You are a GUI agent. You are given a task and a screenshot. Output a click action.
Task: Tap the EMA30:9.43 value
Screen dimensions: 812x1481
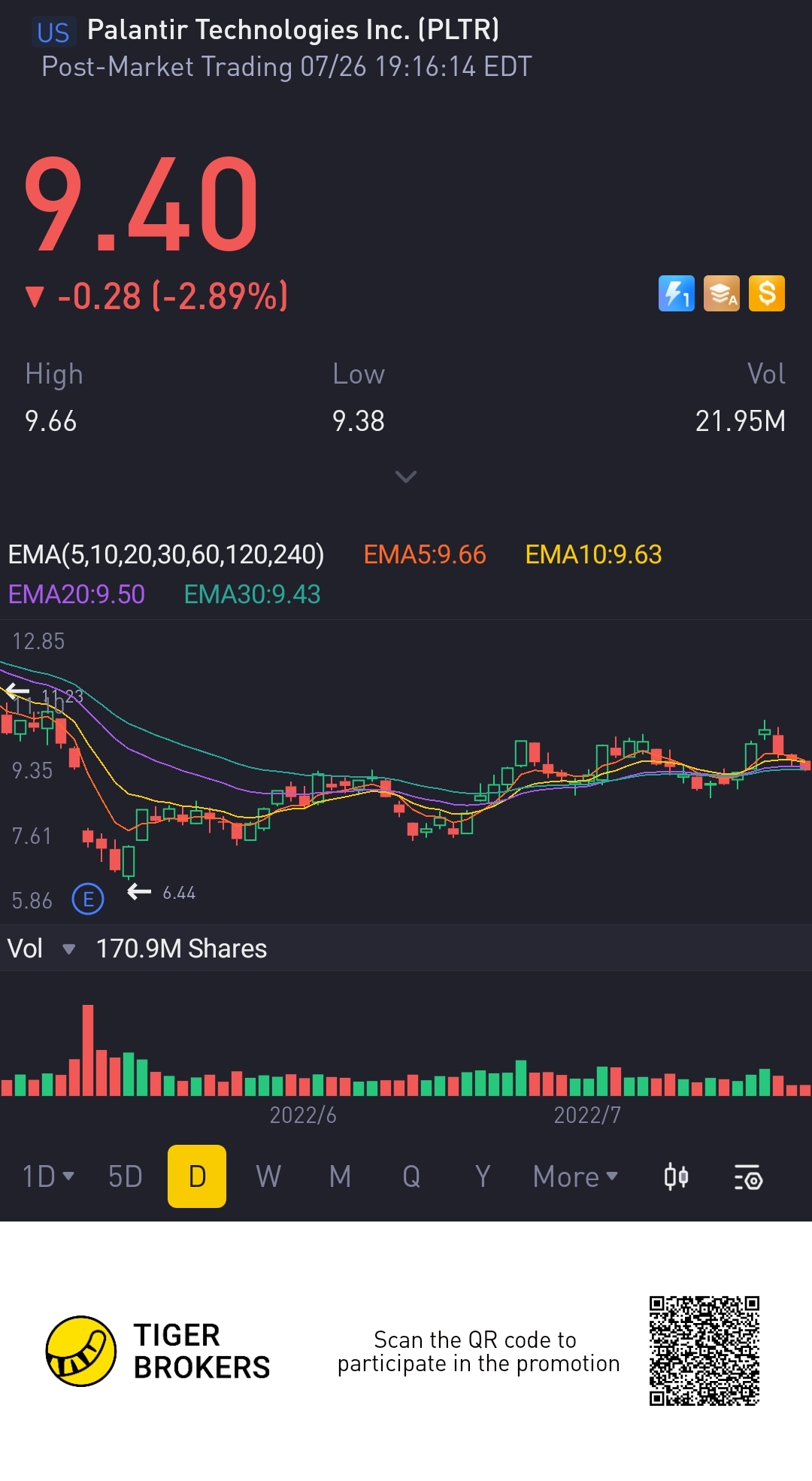(252, 594)
